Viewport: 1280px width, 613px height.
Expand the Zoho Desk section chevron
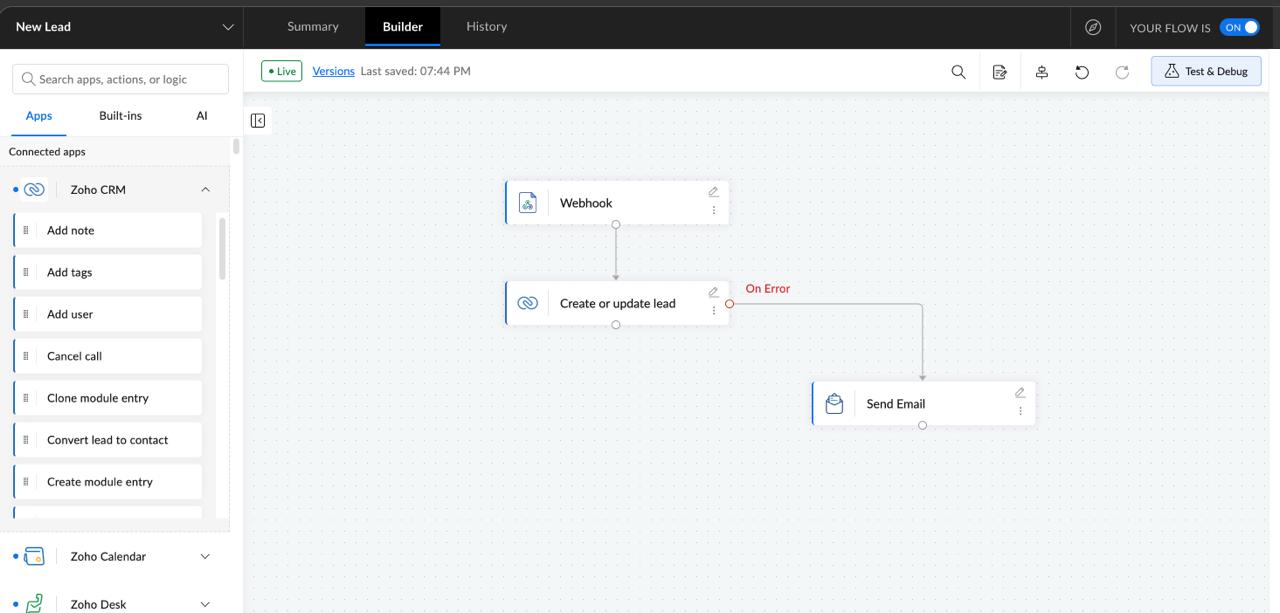click(x=205, y=604)
